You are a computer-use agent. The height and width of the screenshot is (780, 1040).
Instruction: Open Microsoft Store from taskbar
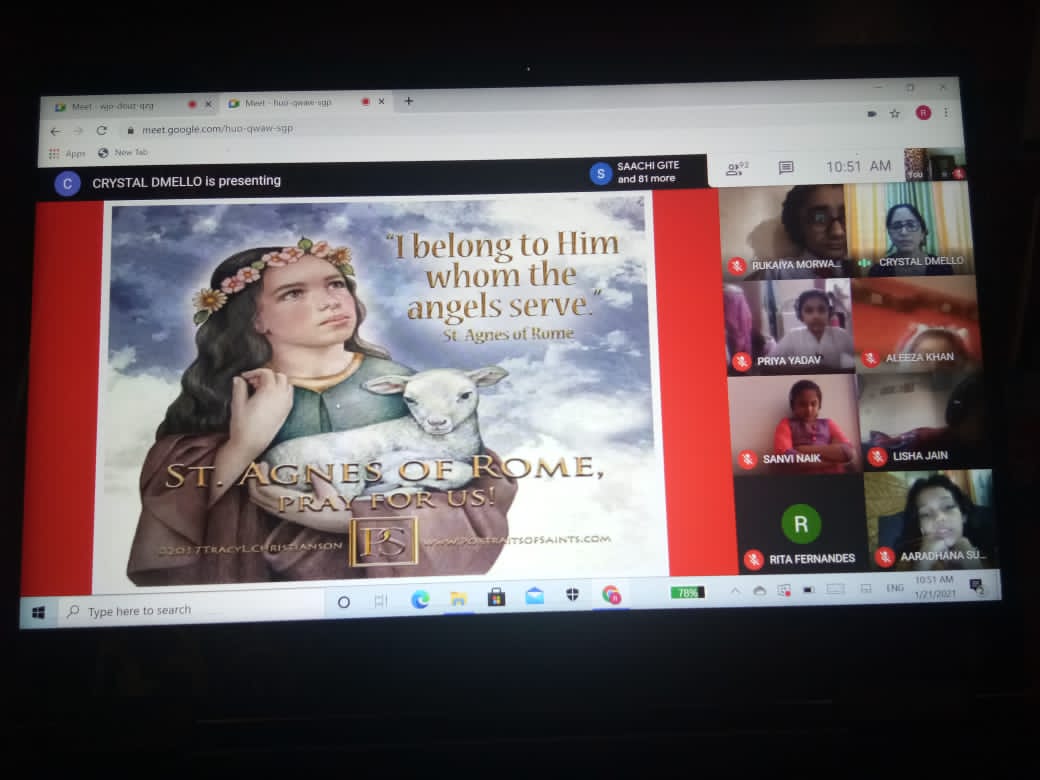(x=496, y=597)
